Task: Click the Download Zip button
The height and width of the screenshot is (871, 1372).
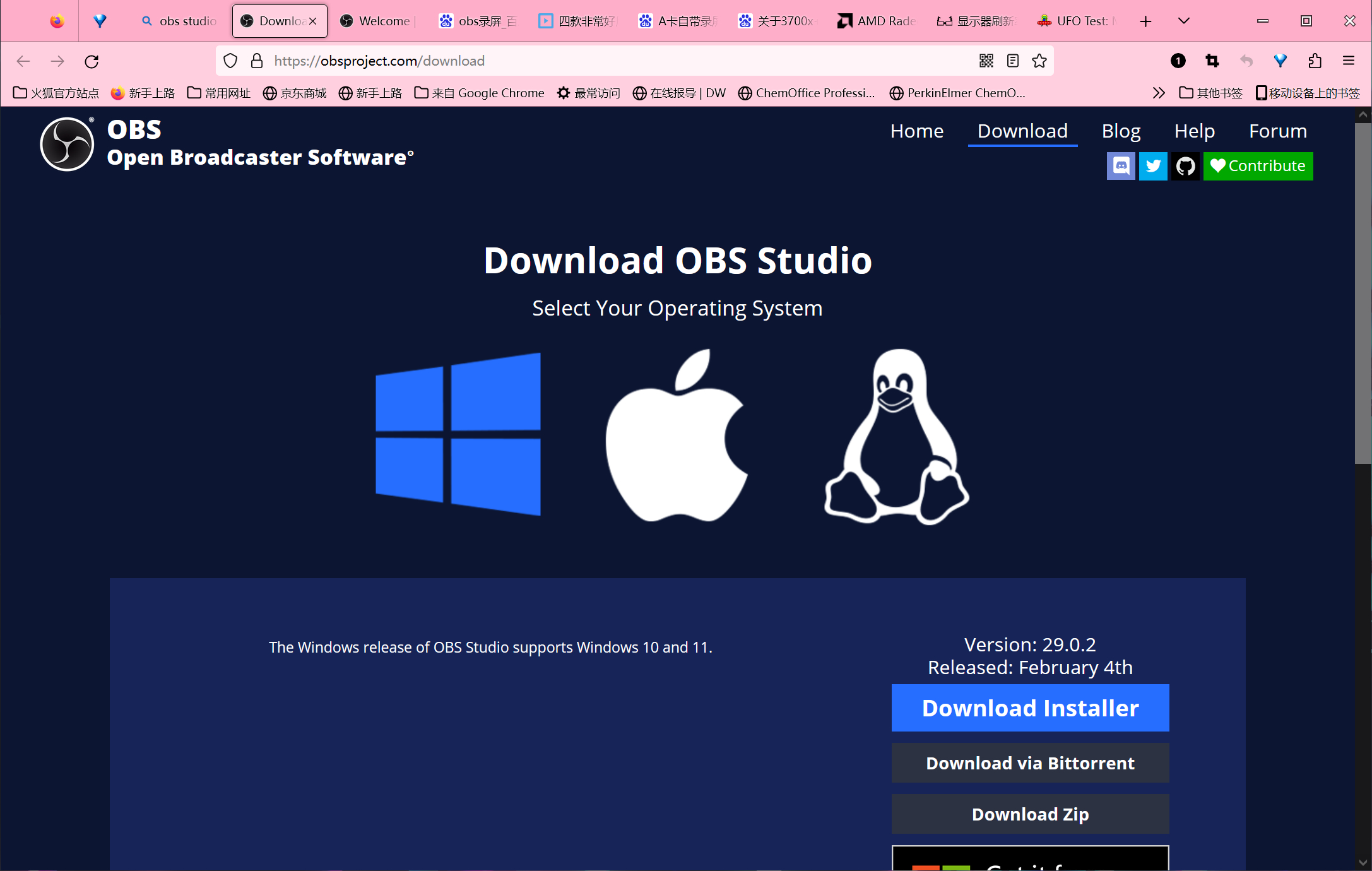Action: (1030, 814)
